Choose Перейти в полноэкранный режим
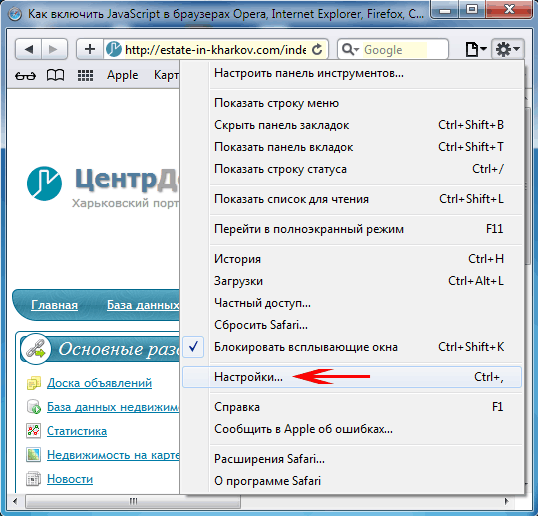The image size is (538, 516). click(x=352, y=229)
